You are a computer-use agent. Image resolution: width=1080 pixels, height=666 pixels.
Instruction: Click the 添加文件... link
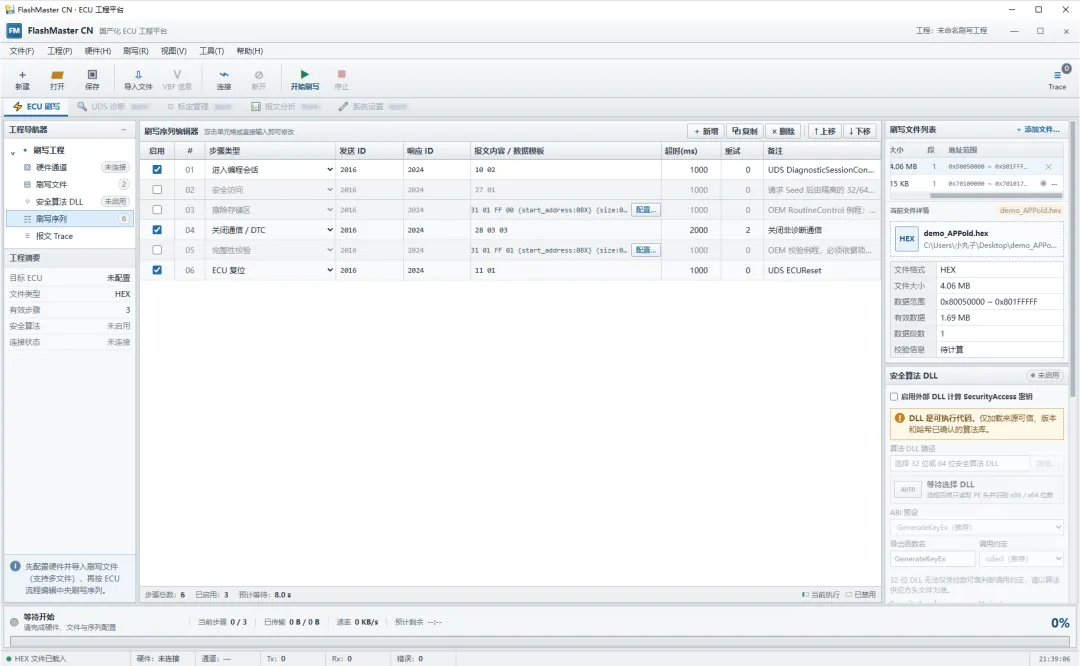(x=1038, y=129)
